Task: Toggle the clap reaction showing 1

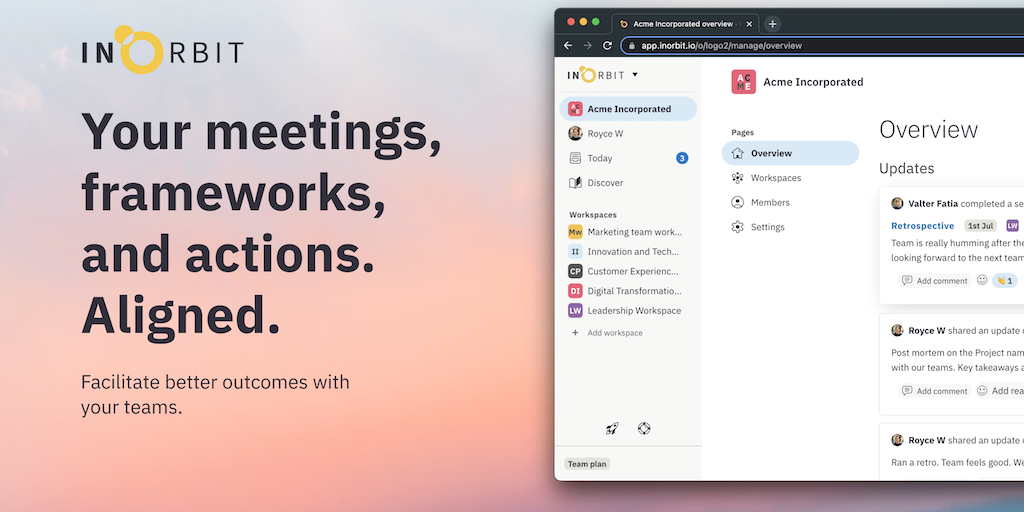Action: pos(1005,281)
